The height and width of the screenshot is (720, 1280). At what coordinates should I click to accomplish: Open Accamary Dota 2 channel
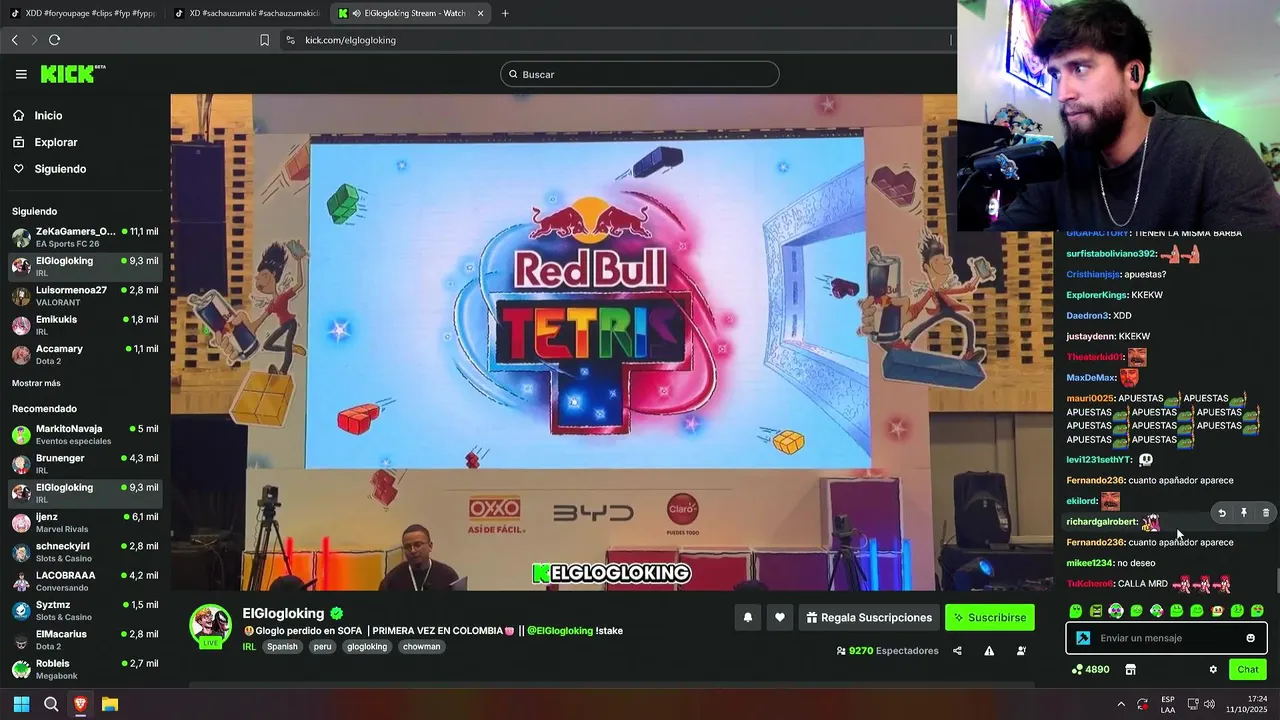tap(84, 354)
